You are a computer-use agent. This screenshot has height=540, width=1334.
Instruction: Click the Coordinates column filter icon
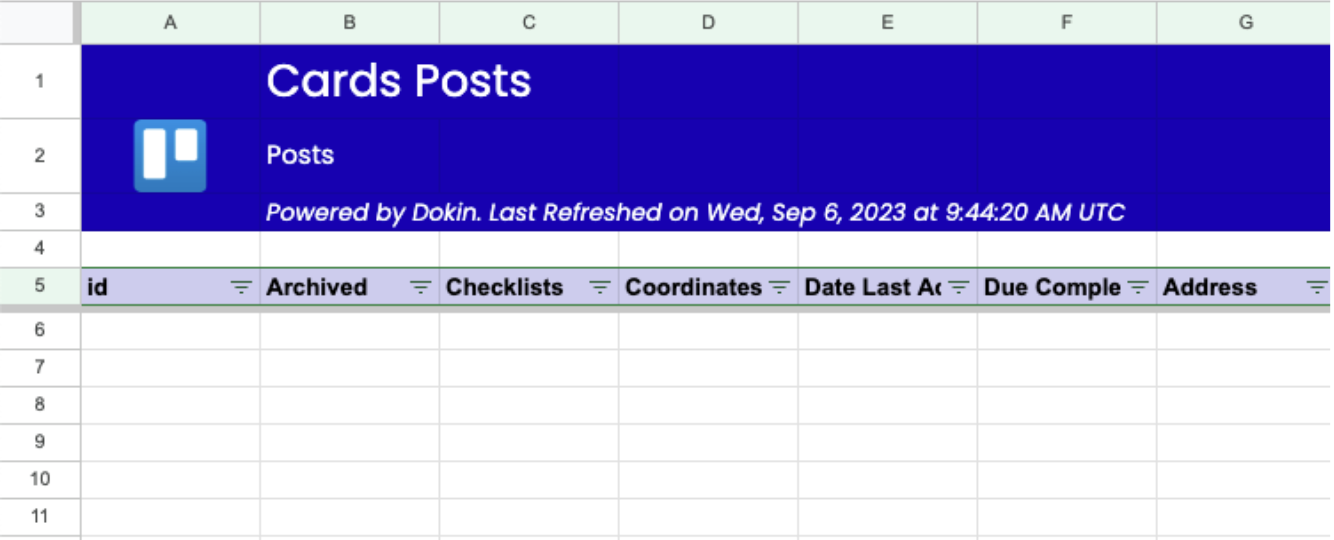tap(779, 288)
